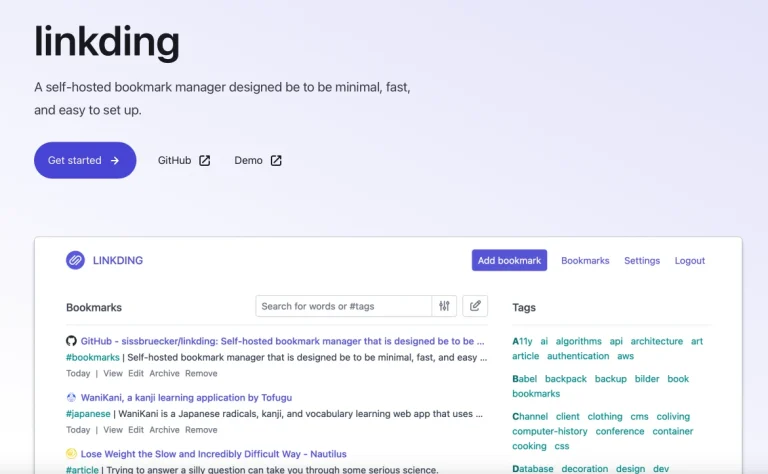Image resolution: width=768 pixels, height=474 pixels.
Task: Select the article tag in the Tags panel
Action: pos(526,356)
